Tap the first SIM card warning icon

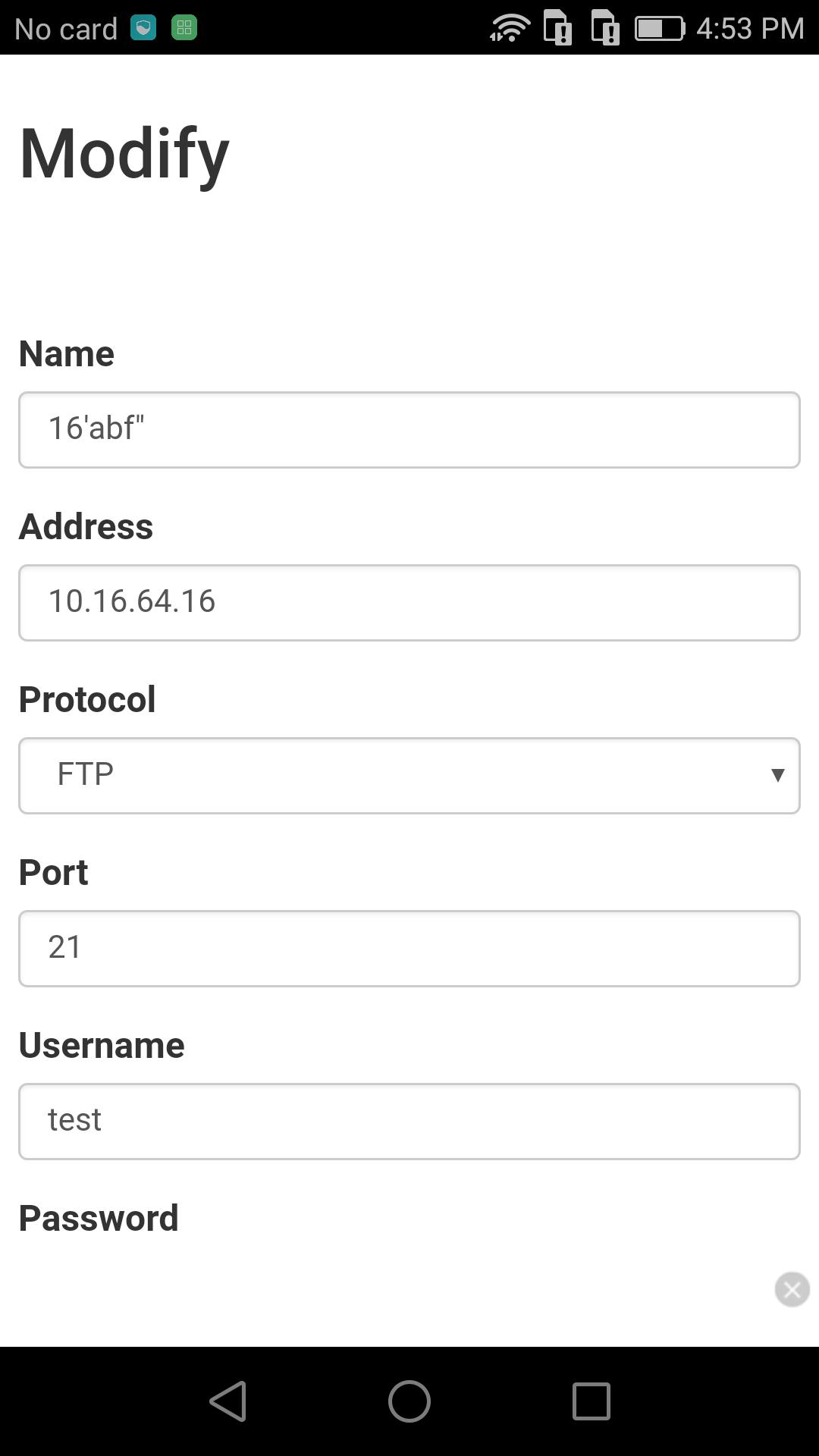pyautogui.click(x=558, y=28)
